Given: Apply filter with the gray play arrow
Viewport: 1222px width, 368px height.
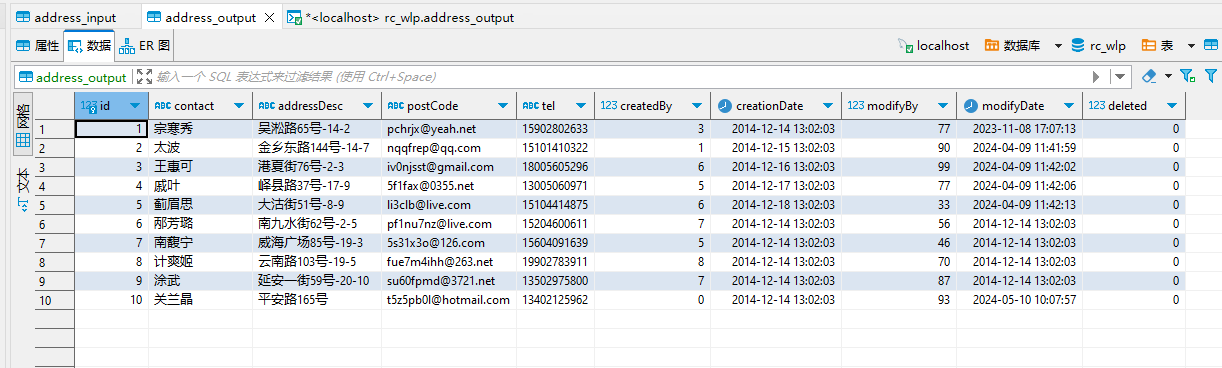Looking at the screenshot, I should tap(1097, 77).
